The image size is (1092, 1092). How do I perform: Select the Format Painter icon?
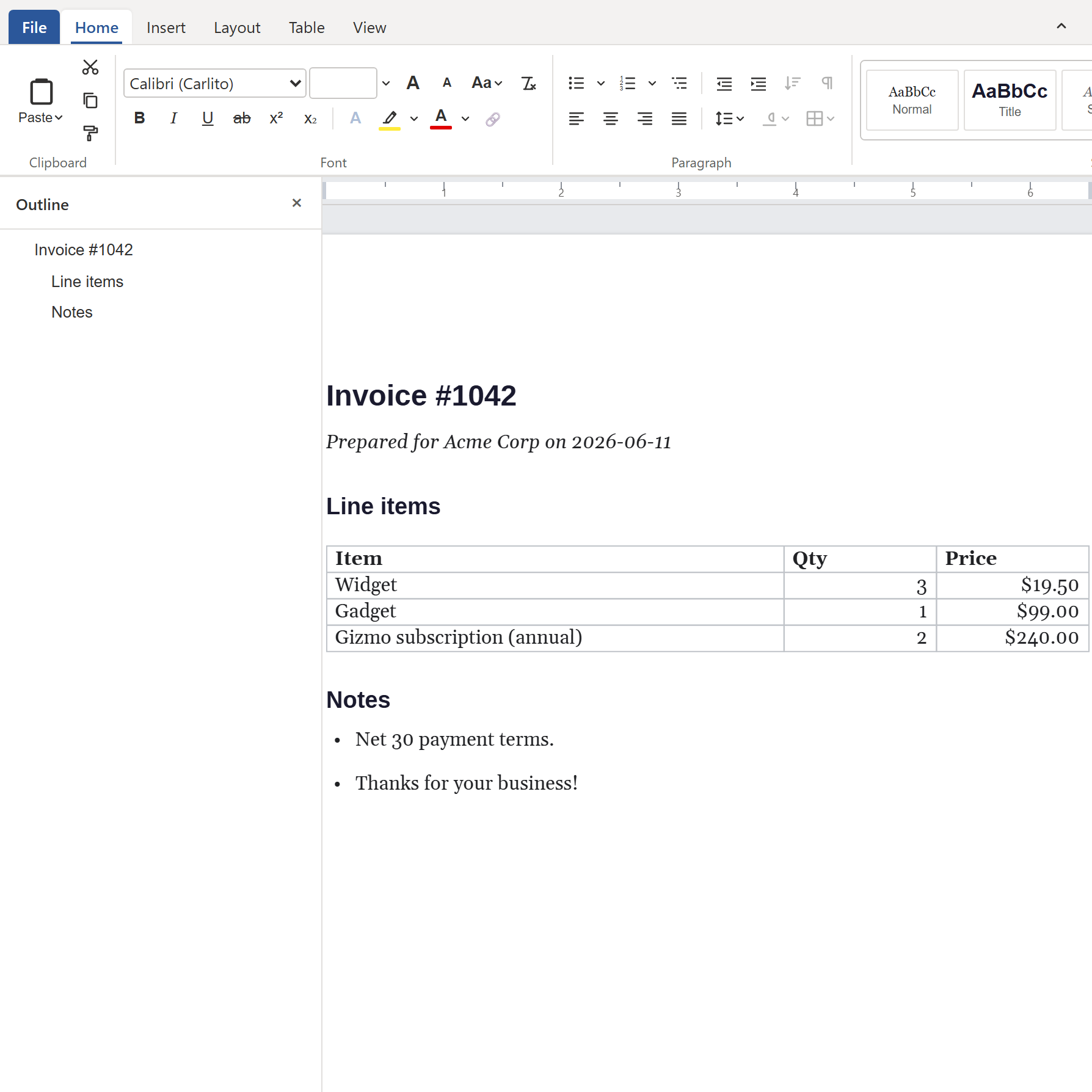90,133
